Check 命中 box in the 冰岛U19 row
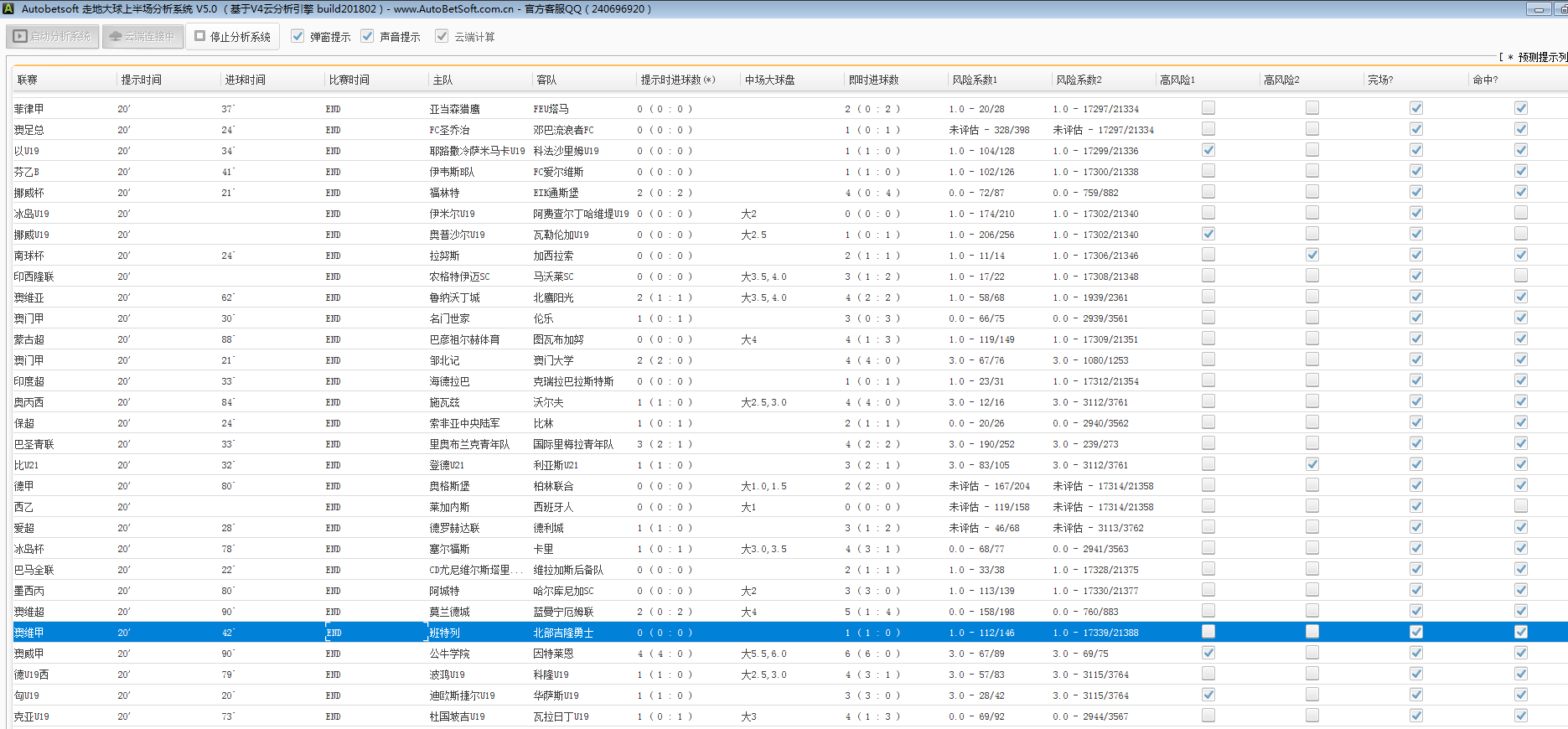The image size is (1568, 729). pos(1520,213)
